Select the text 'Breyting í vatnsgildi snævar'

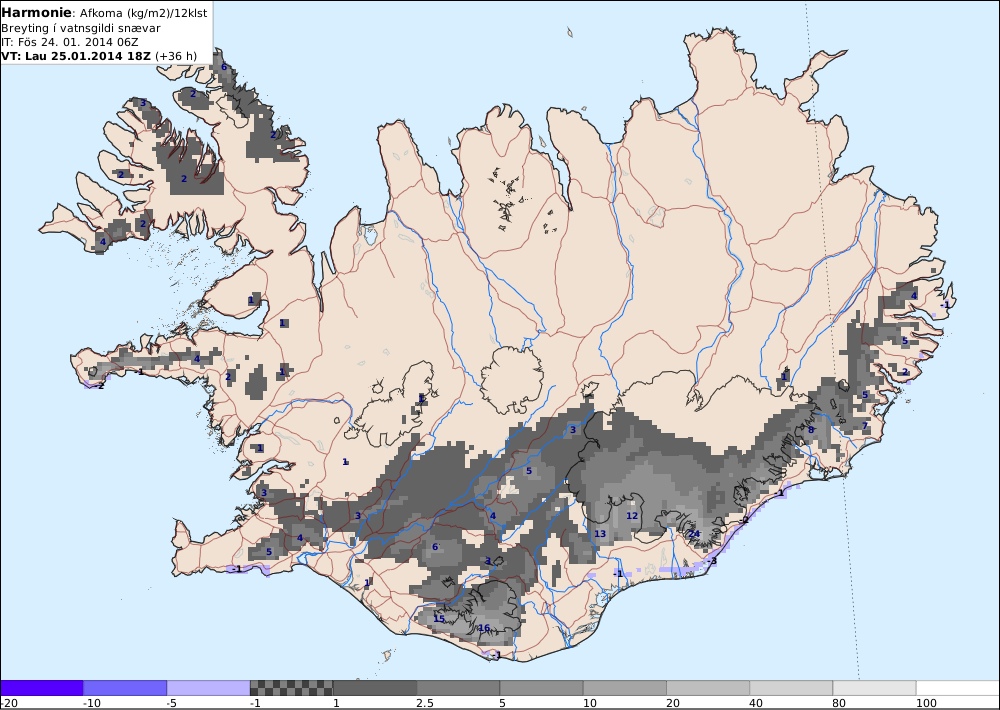pyautogui.click(x=81, y=28)
